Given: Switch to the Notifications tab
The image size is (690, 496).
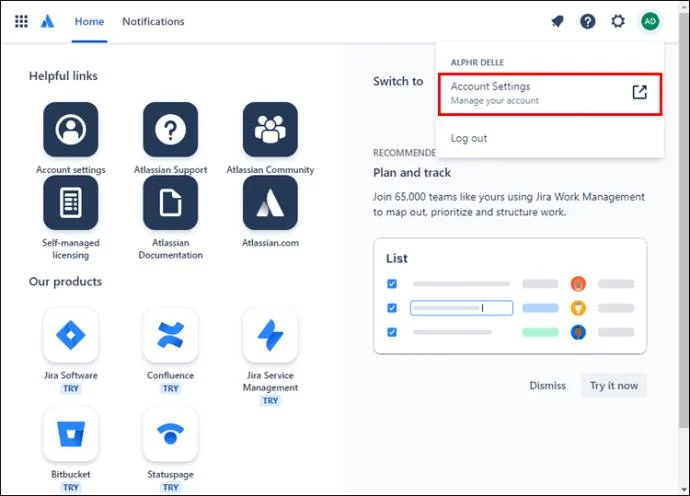Looking at the screenshot, I should click(153, 22).
